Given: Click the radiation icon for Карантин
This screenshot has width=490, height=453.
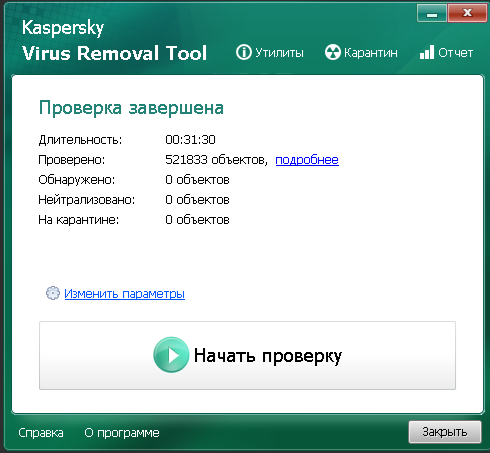Looking at the screenshot, I should pyautogui.click(x=333, y=52).
